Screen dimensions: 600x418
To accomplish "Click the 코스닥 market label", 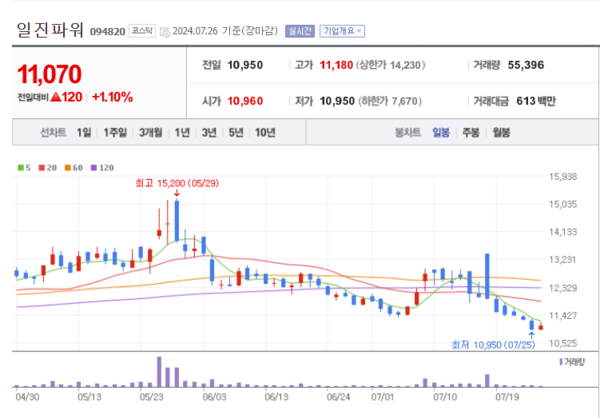I will pos(142,31).
